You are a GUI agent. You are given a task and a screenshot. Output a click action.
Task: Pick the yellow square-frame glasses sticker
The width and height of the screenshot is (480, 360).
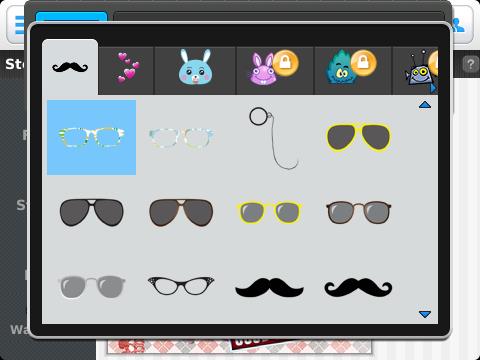[x=269, y=212]
